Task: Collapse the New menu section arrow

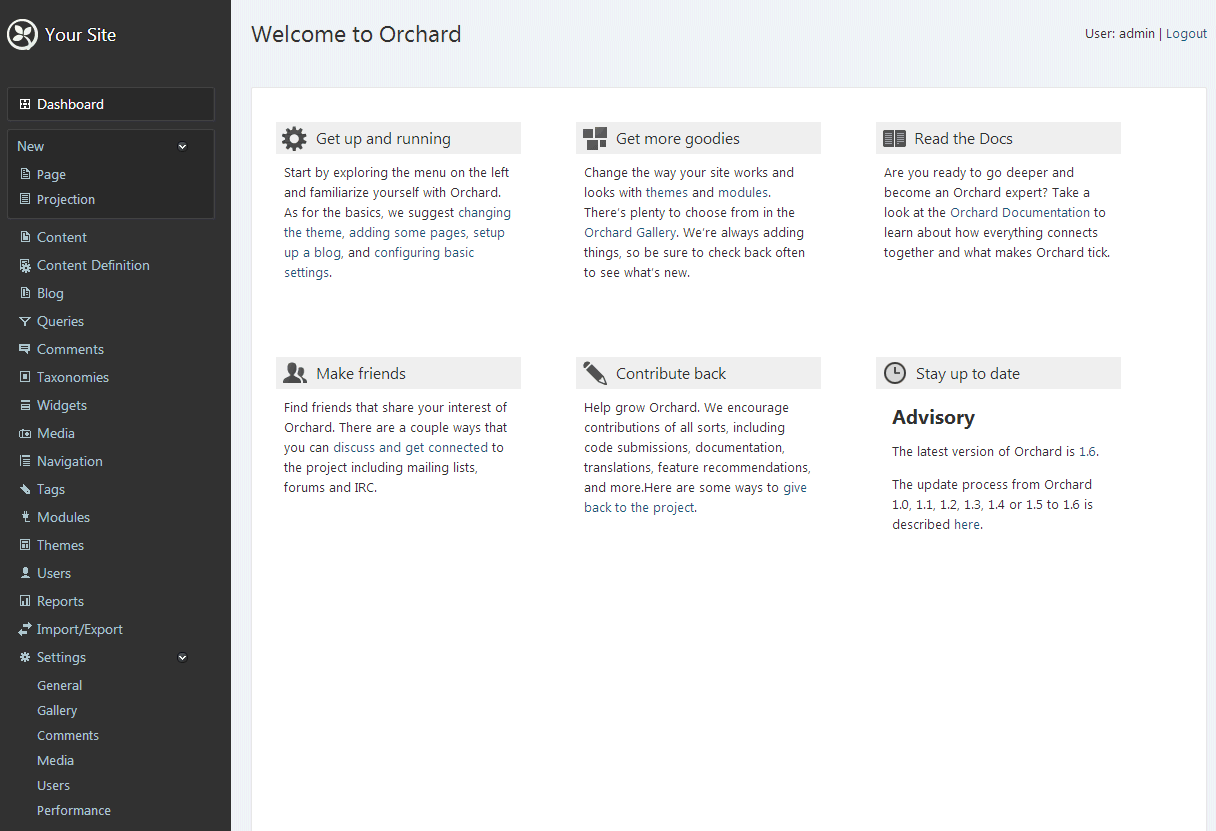Action: [182, 147]
